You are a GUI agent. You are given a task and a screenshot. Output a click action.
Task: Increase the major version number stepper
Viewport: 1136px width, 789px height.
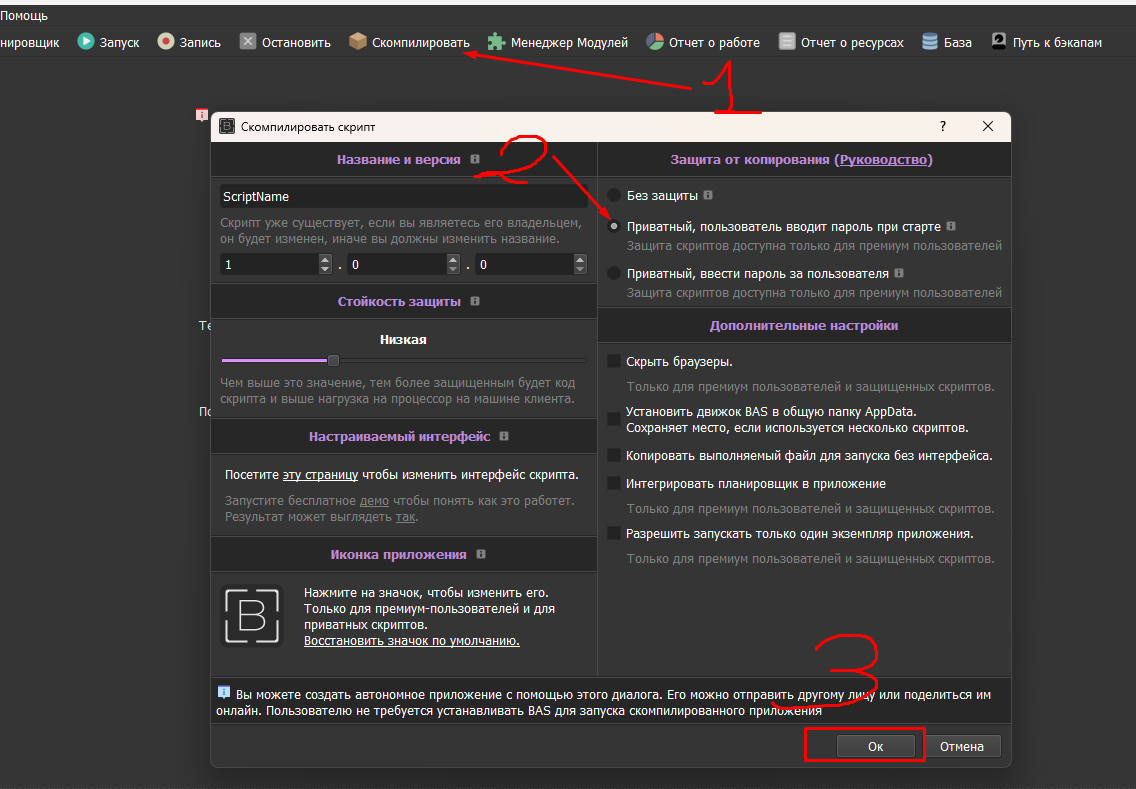pyautogui.click(x=324, y=260)
